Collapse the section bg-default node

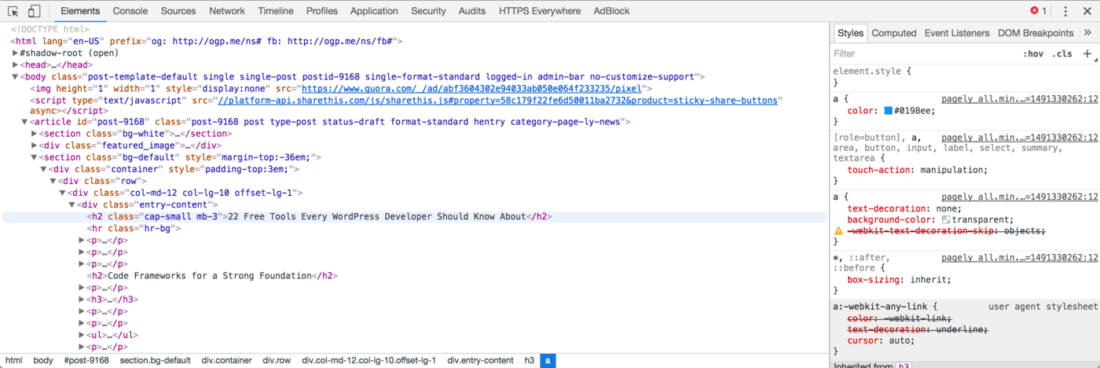pos(34,157)
